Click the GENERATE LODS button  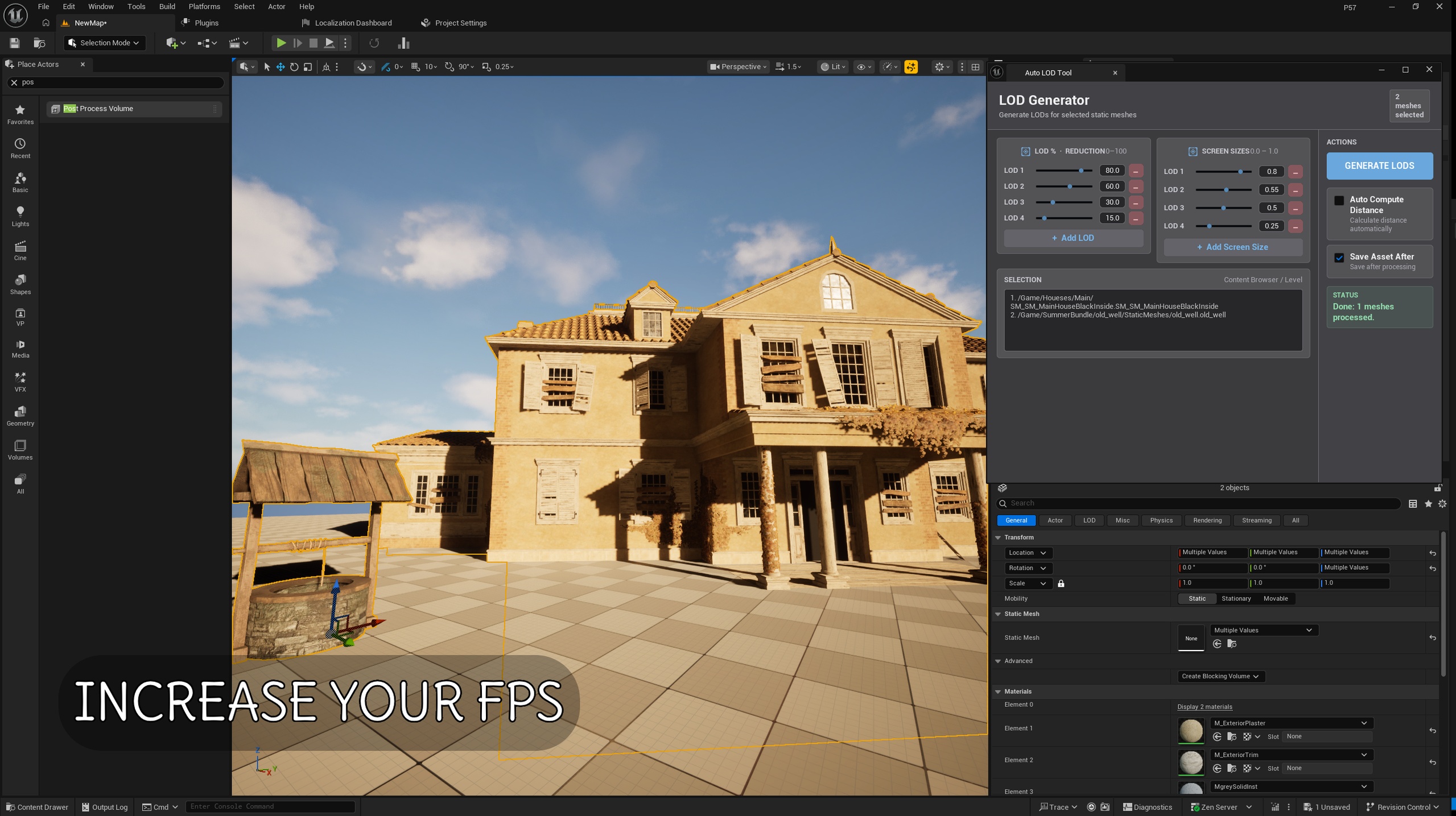pos(1379,166)
